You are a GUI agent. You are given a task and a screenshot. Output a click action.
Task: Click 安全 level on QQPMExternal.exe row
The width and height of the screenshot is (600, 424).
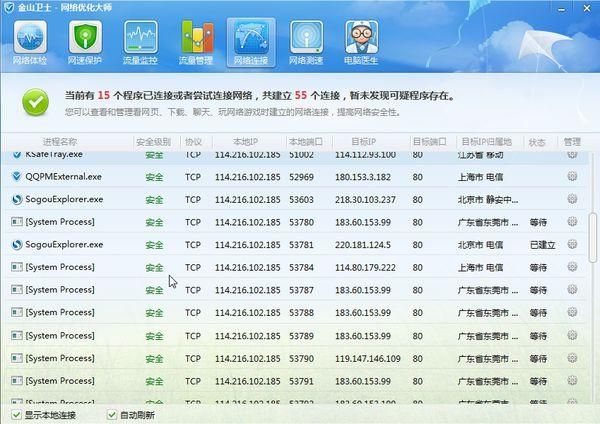[154, 177]
